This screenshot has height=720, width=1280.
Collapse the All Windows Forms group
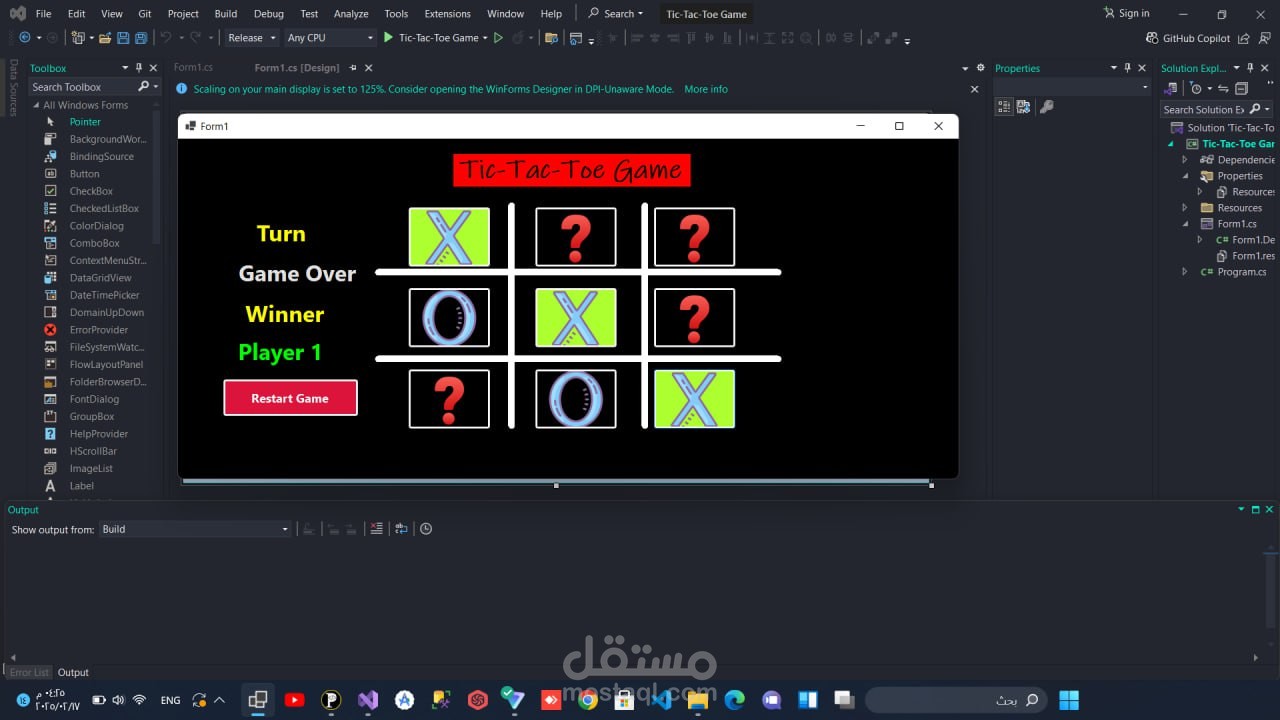(36, 105)
